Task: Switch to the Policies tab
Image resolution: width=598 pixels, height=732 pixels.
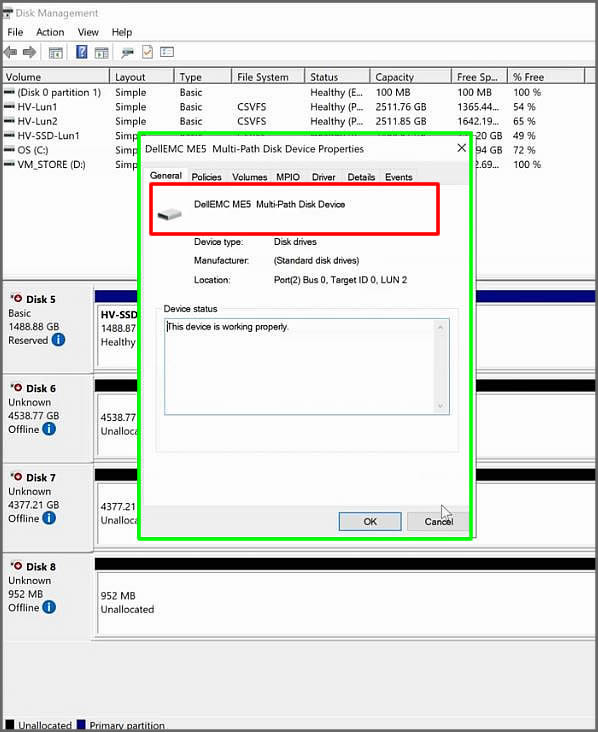Action: coord(206,177)
